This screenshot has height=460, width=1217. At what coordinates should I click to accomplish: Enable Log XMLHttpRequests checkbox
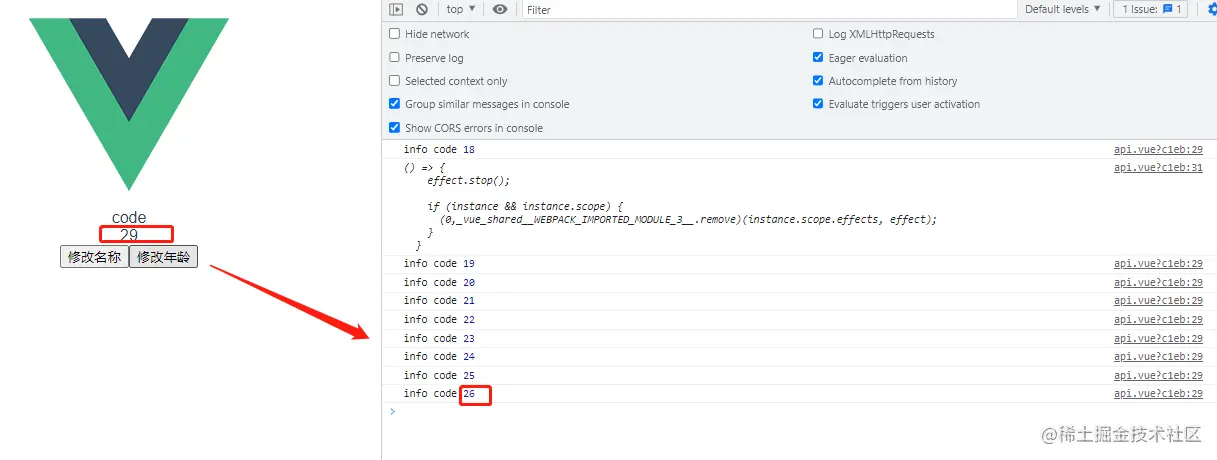click(x=819, y=34)
